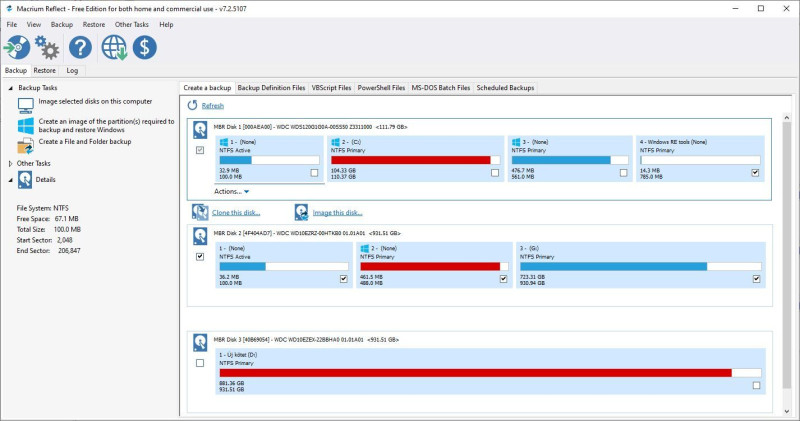Open the File menu
The image size is (800, 421).
click(12, 24)
